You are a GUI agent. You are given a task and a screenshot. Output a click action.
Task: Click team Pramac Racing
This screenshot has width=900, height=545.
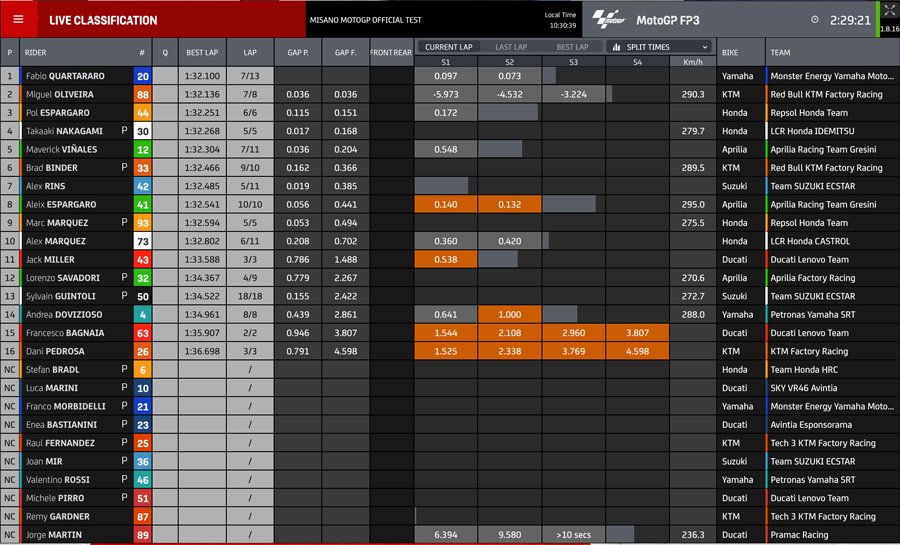click(799, 535)
